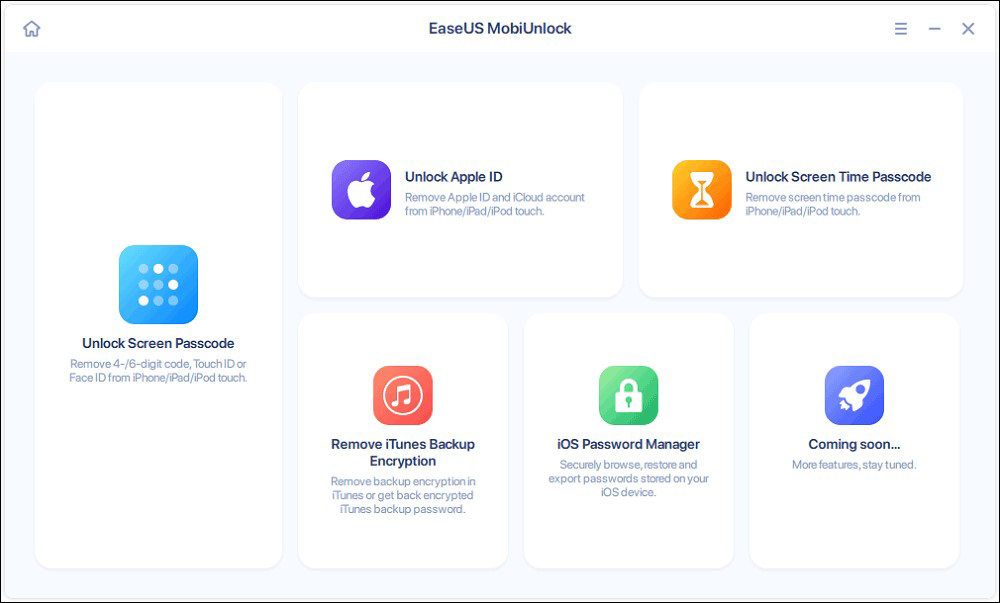Minimize the EaseUS MobiUnlock window
The image size is (1000, 603).
tap(934, 29)
